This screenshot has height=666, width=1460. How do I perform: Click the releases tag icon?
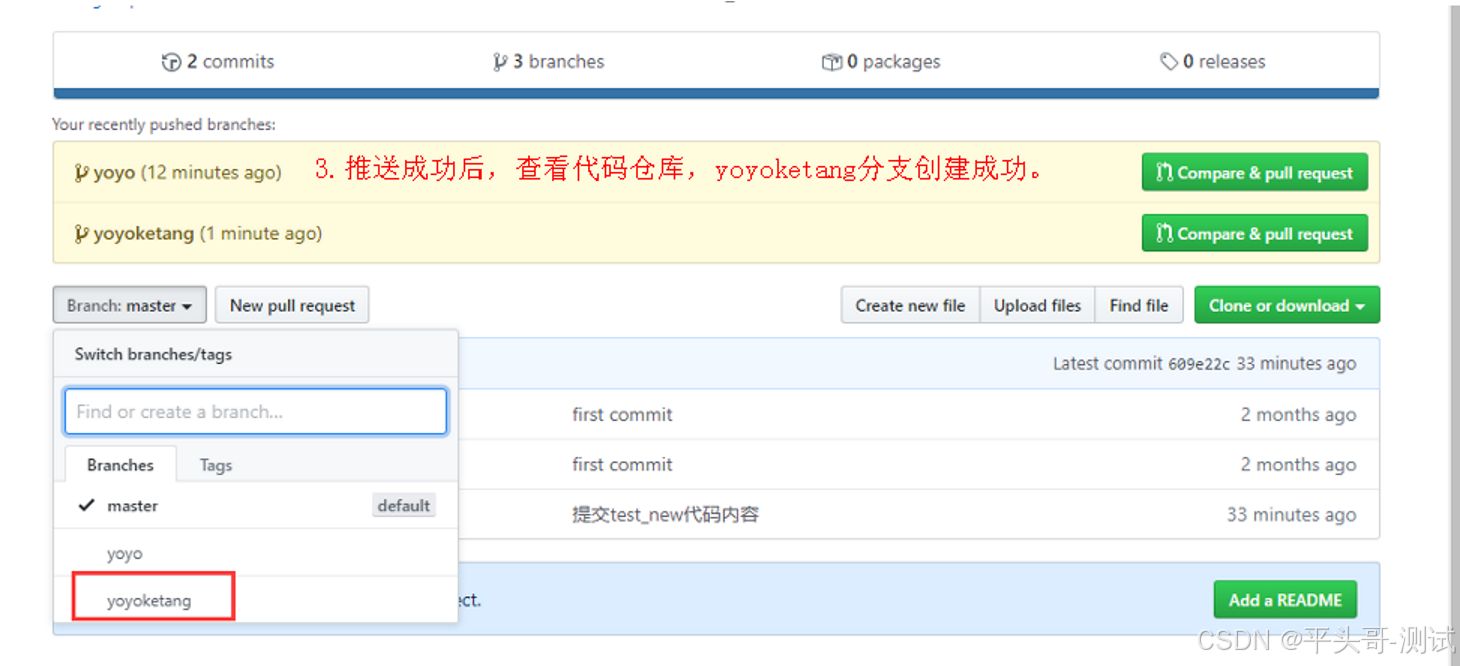[x=1169, y=62]
